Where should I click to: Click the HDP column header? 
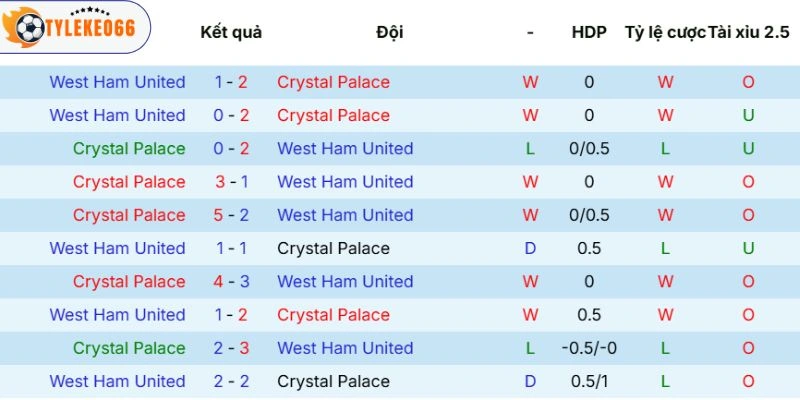[x=589, y=32]
